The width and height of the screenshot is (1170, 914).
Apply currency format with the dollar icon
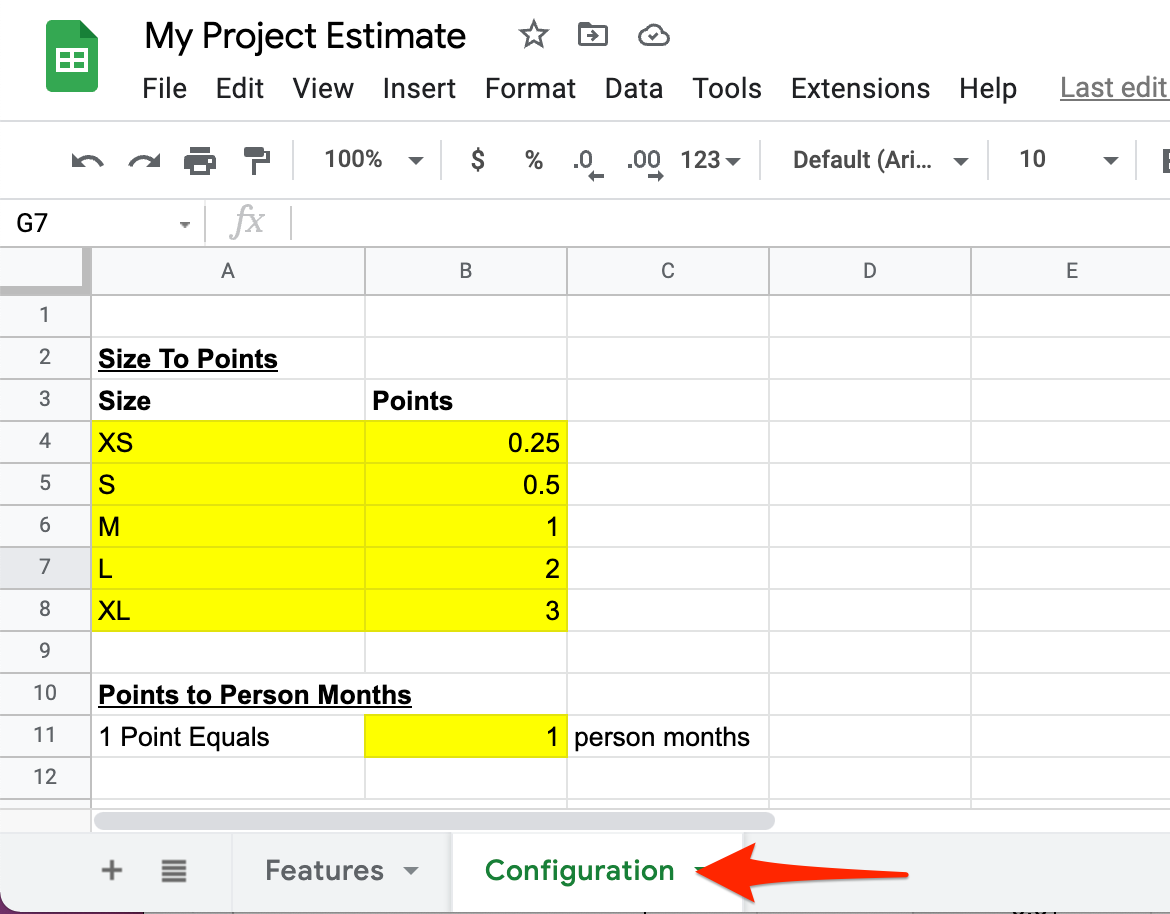click(x=477, y=160)
